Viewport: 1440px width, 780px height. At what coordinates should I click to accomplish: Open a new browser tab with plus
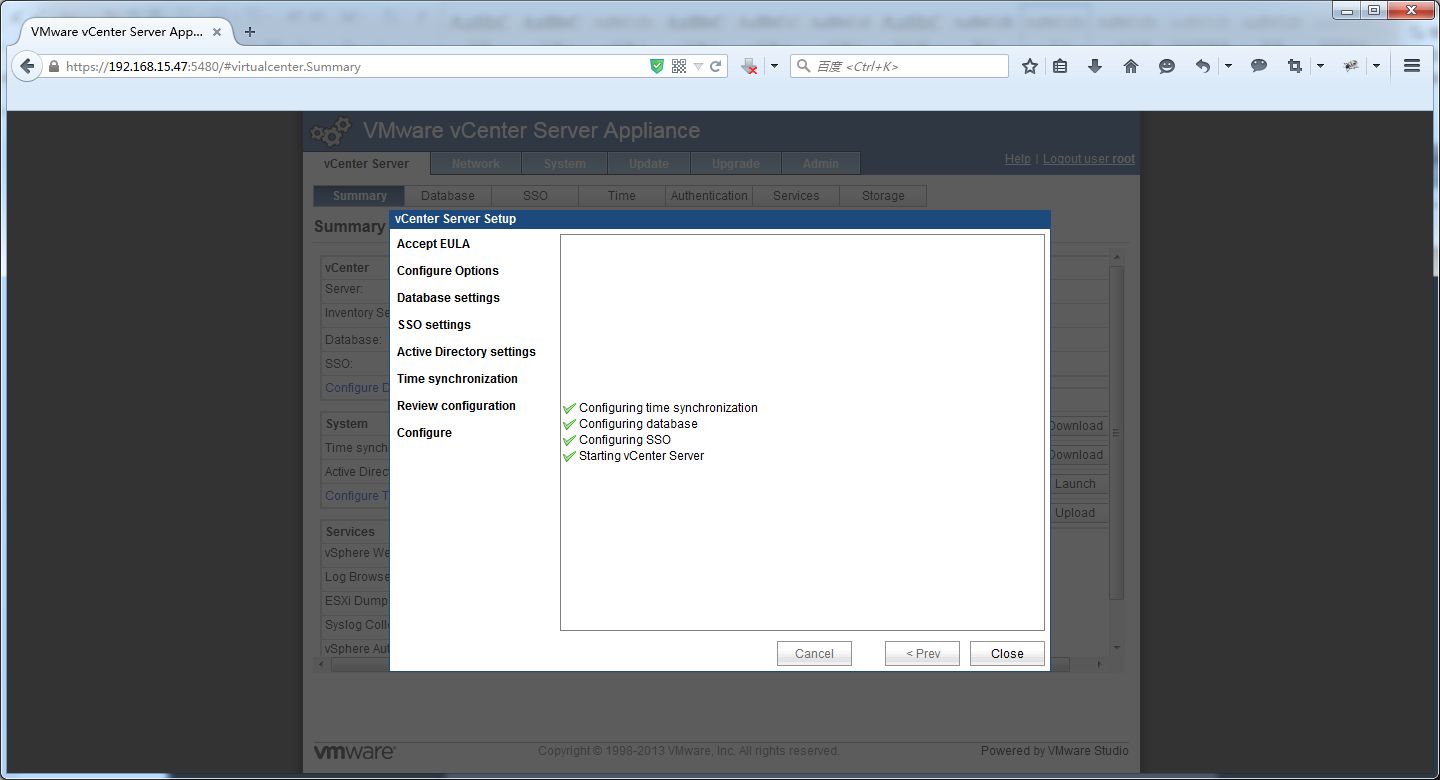[250, 32]
